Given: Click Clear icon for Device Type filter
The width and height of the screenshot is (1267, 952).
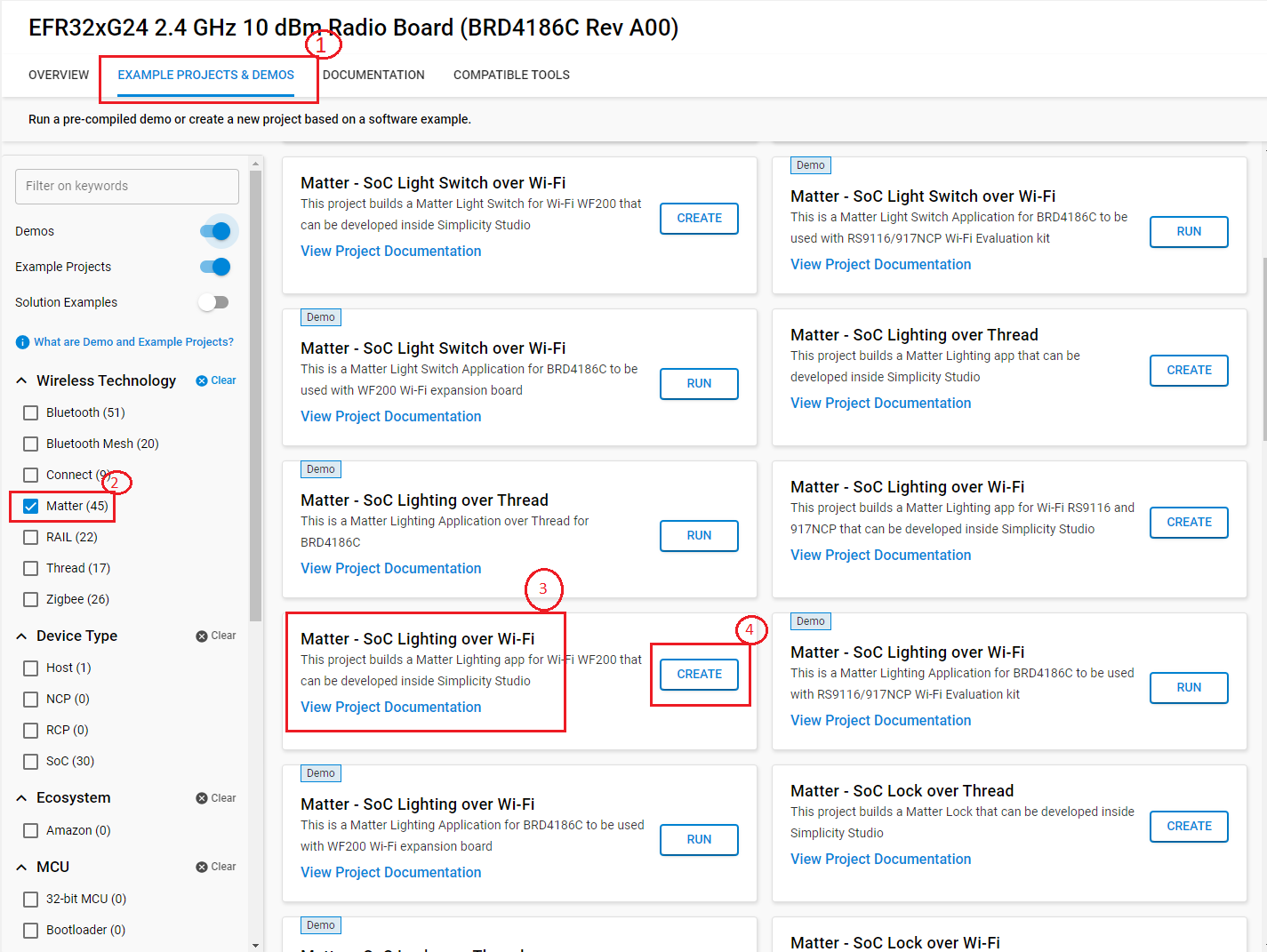Looking at the screenshot, I should coord(202,636).
